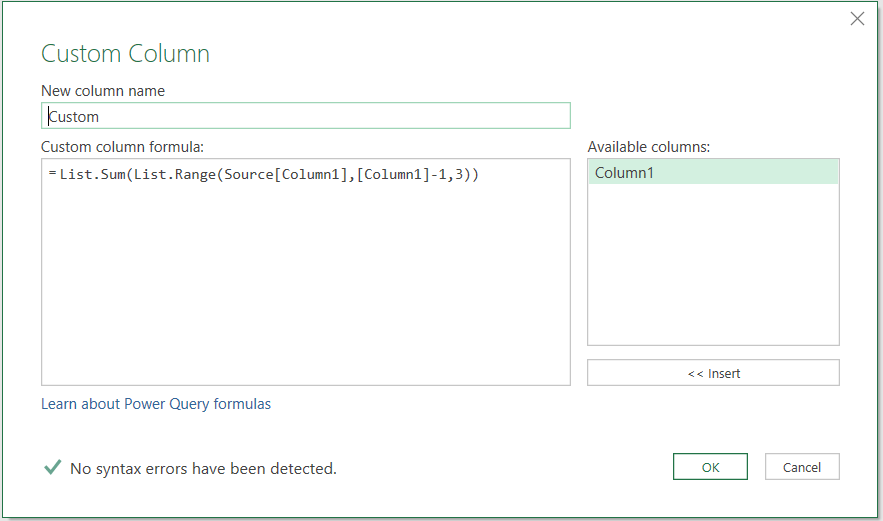Confirm with the OK button
Viewport: 883px width, 521px height.
[x=710, y=467]
